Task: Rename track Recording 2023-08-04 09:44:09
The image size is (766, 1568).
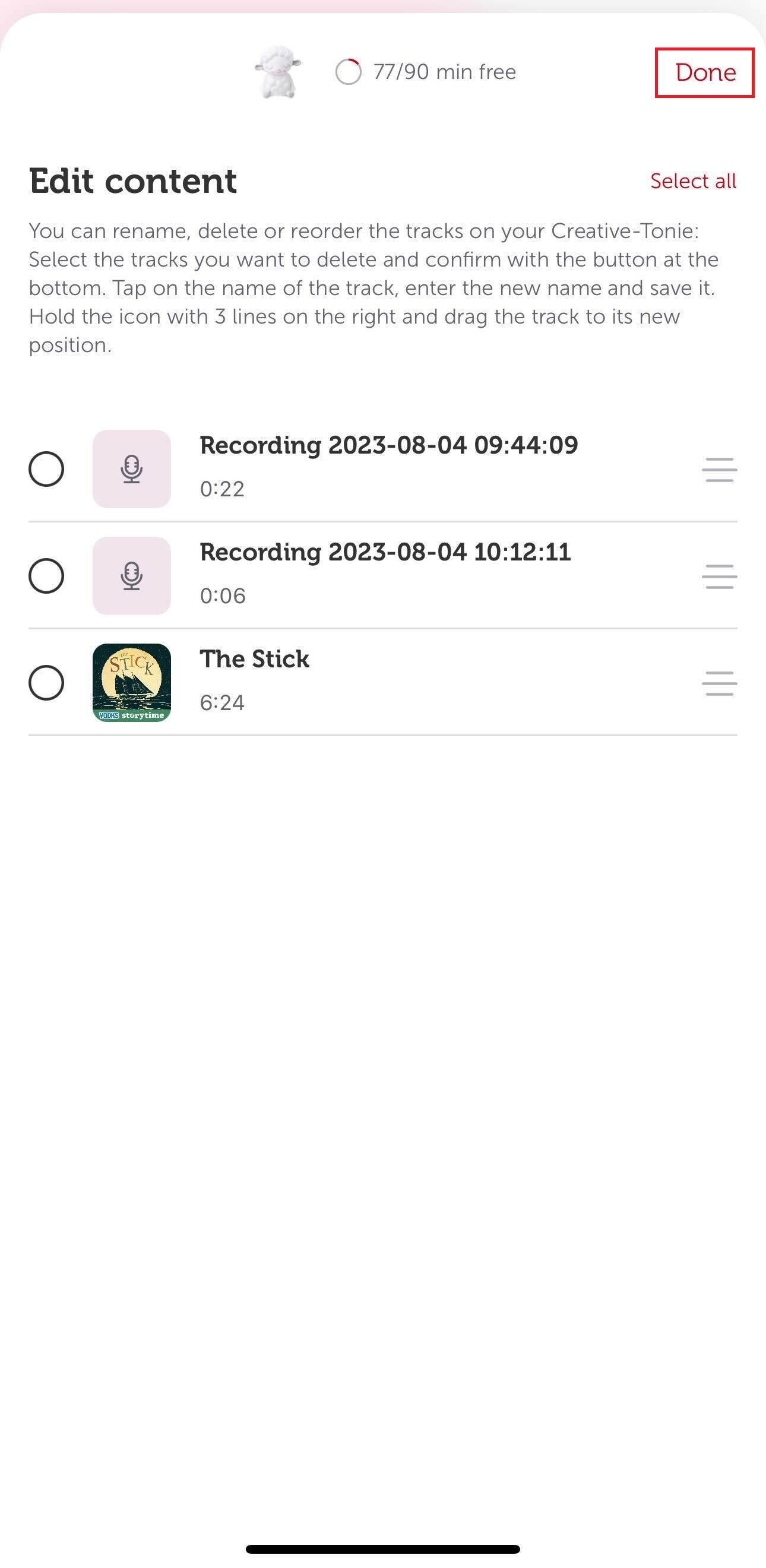Action: point(388,445)
